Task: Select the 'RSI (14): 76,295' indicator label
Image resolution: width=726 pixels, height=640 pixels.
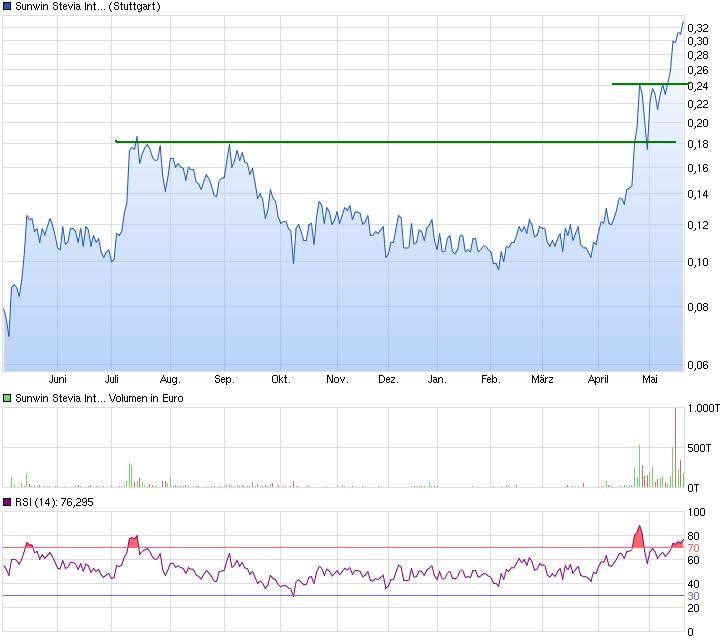Action: [54, 502]
